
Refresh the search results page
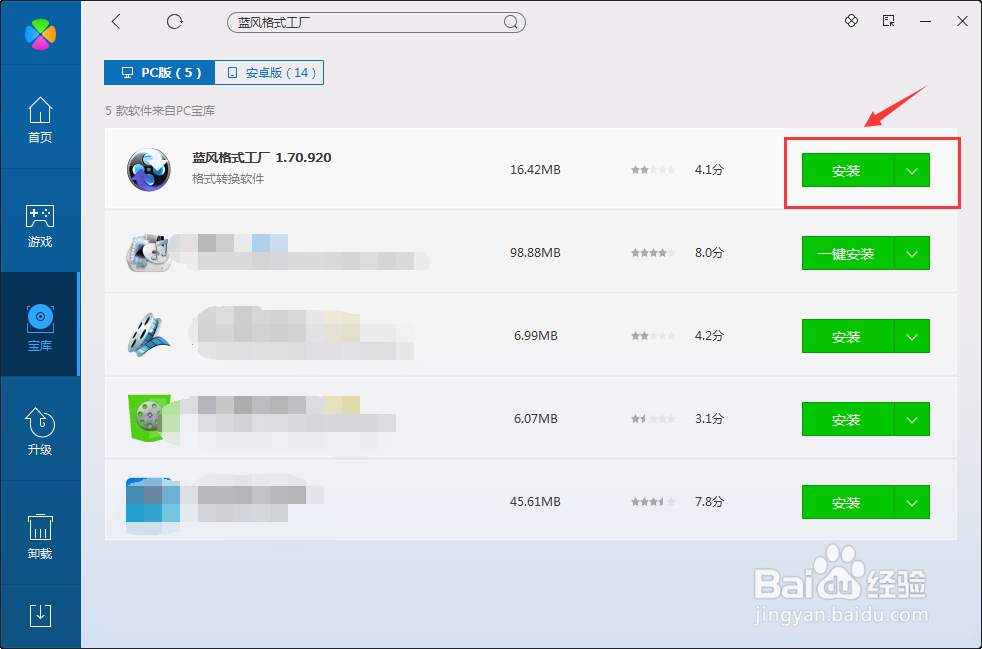pyautogui.click(x=175, y=22)
